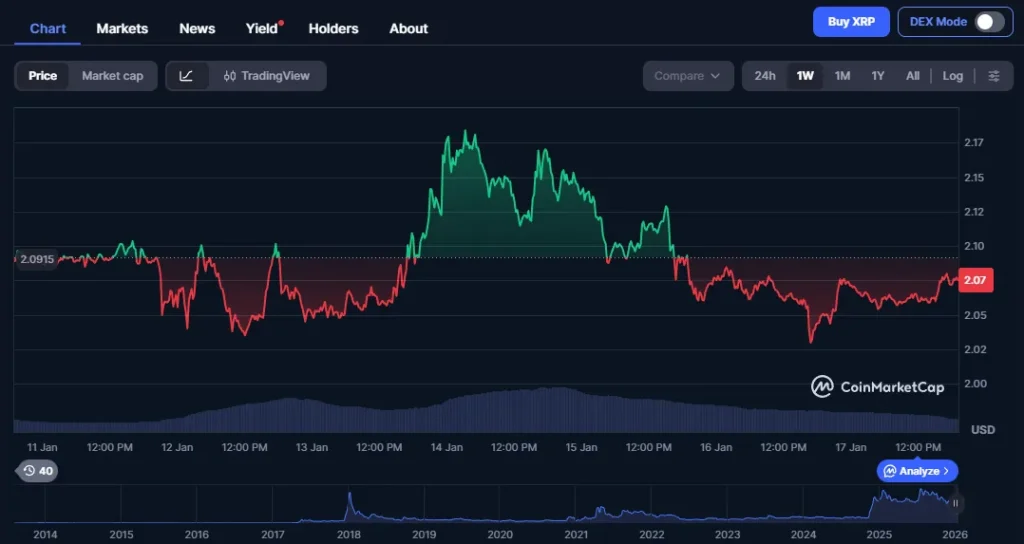
Task: Click the current price 2.07 label
Action: click(974, 281)
